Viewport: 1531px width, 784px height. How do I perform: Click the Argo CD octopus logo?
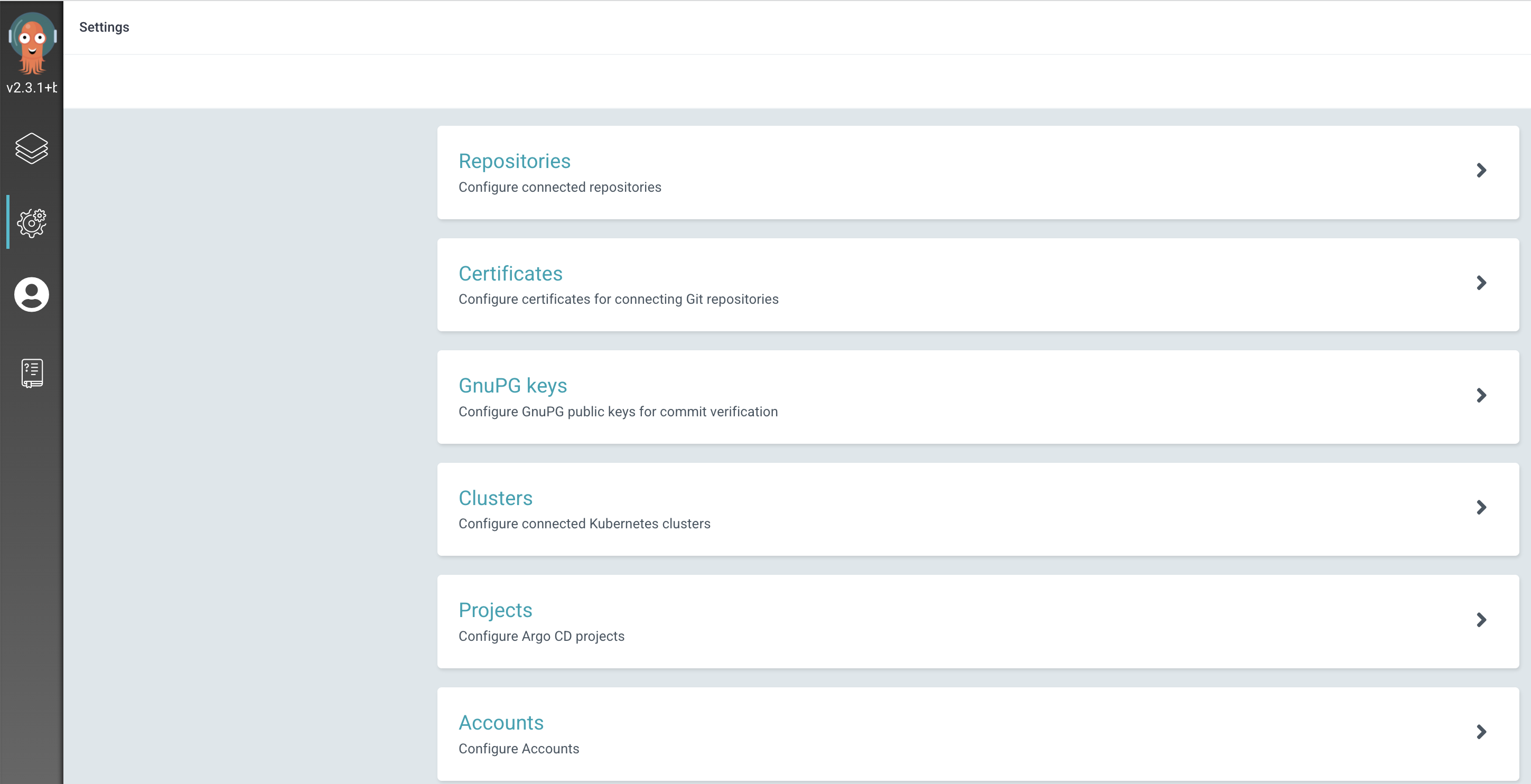coord(32,43)
